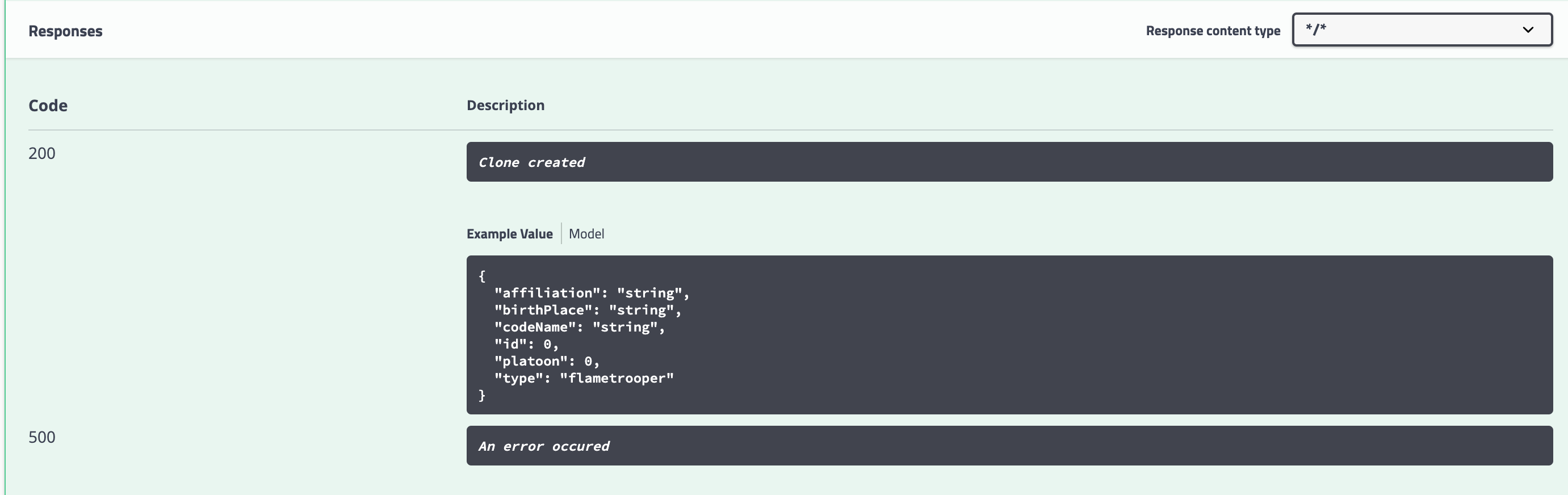Image resolution: width=1568 pixels, height=495 pixels.
Task: Click the example JSON code block
Action: pyautogui.click(x=1009, y=335)
